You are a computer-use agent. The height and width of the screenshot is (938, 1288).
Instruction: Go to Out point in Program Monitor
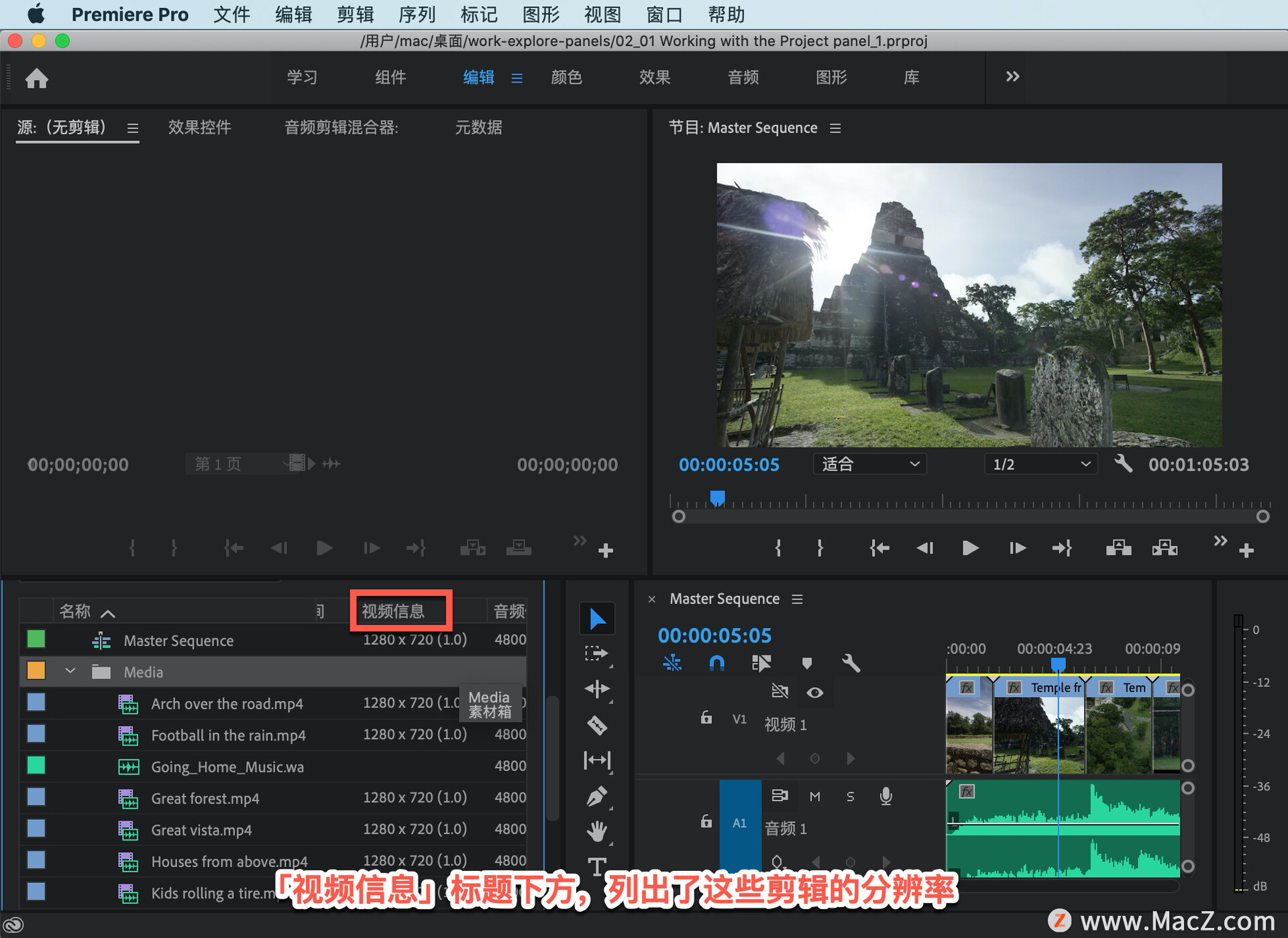(x=1062, y=549)
